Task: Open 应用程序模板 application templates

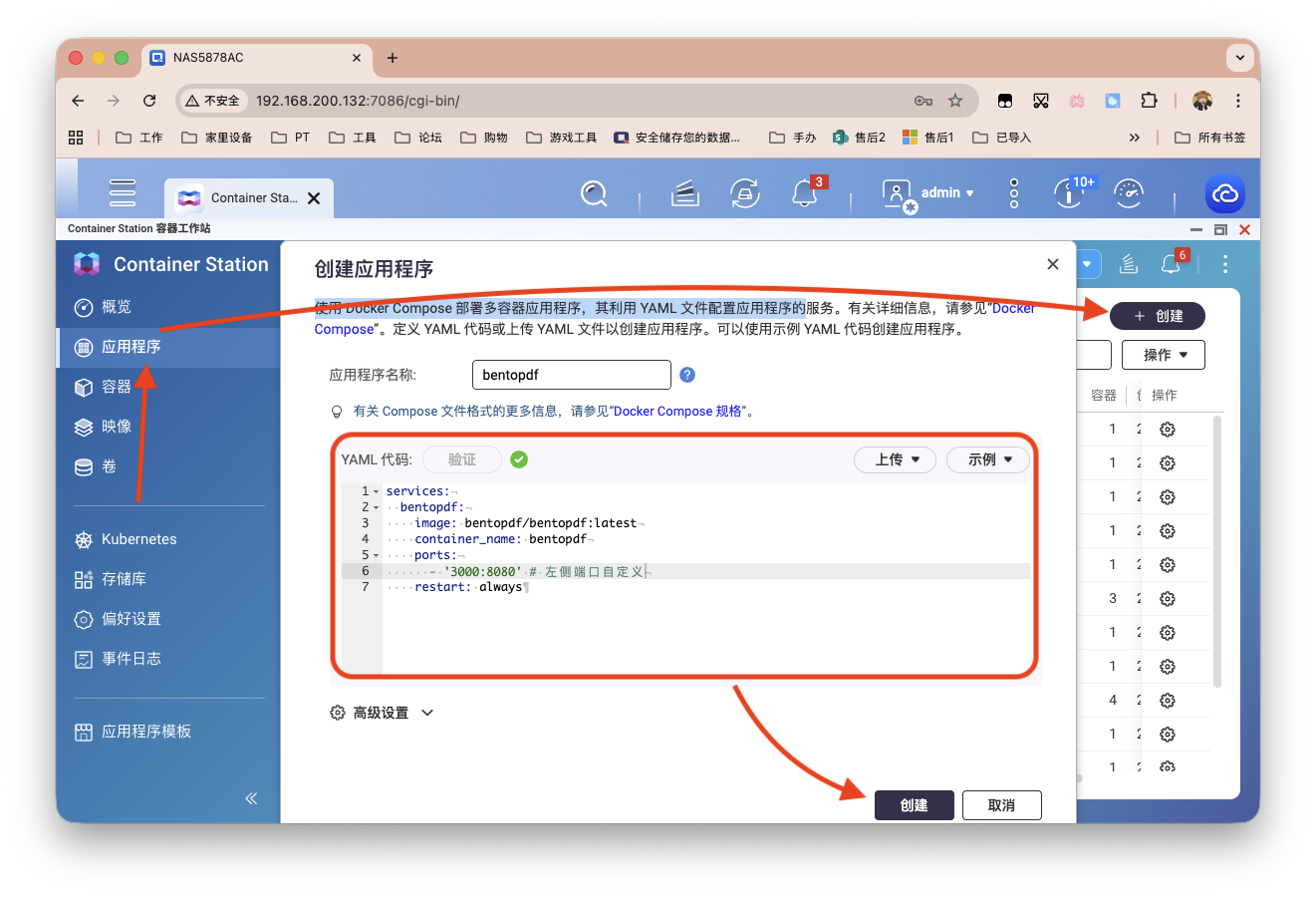Action: (x=147, y=731)
